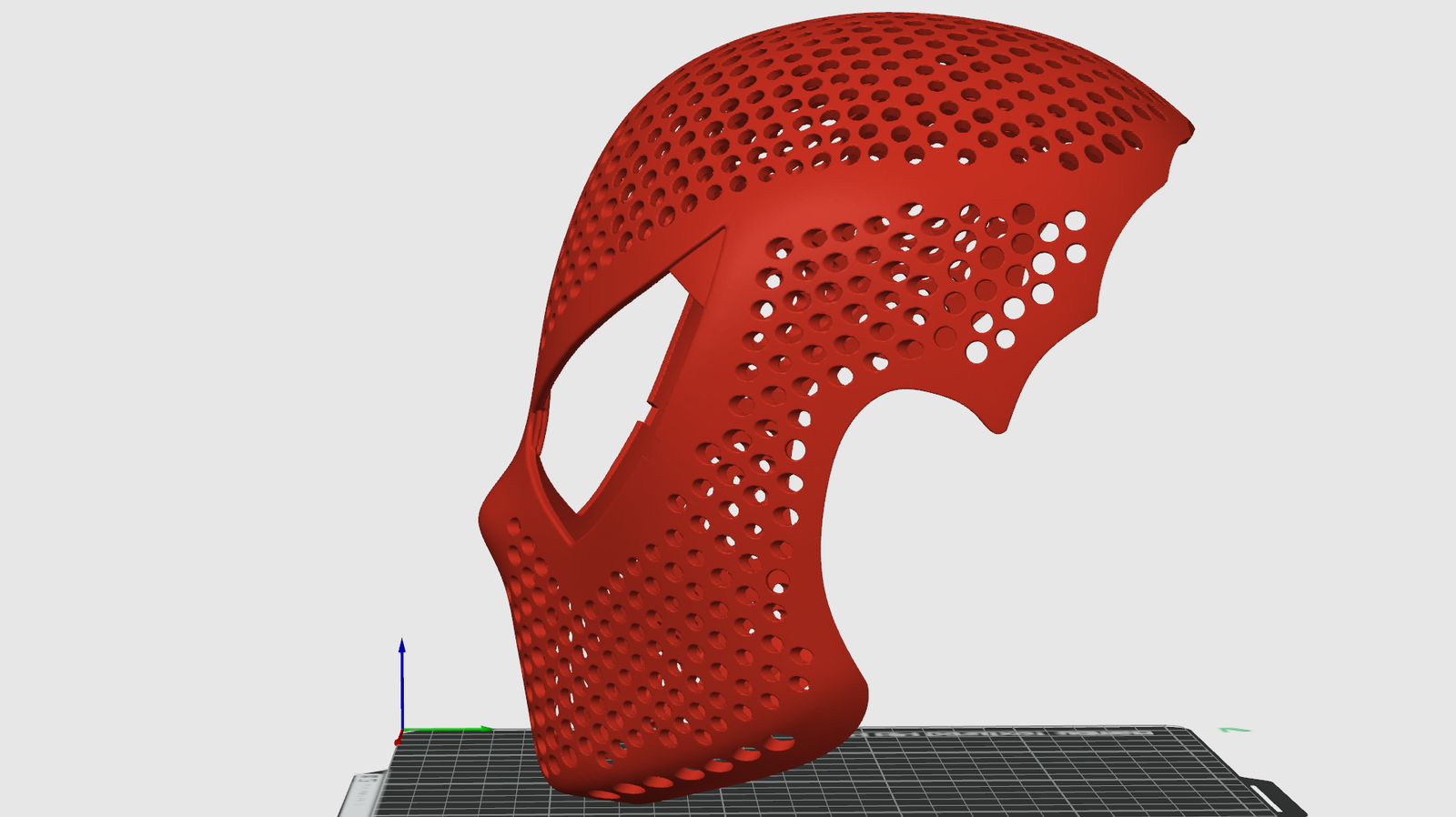Click the lowest pointed spike on mask's back edge
Image resolution: width=1456 pixels, height=817 pixels.
(998, 425)
